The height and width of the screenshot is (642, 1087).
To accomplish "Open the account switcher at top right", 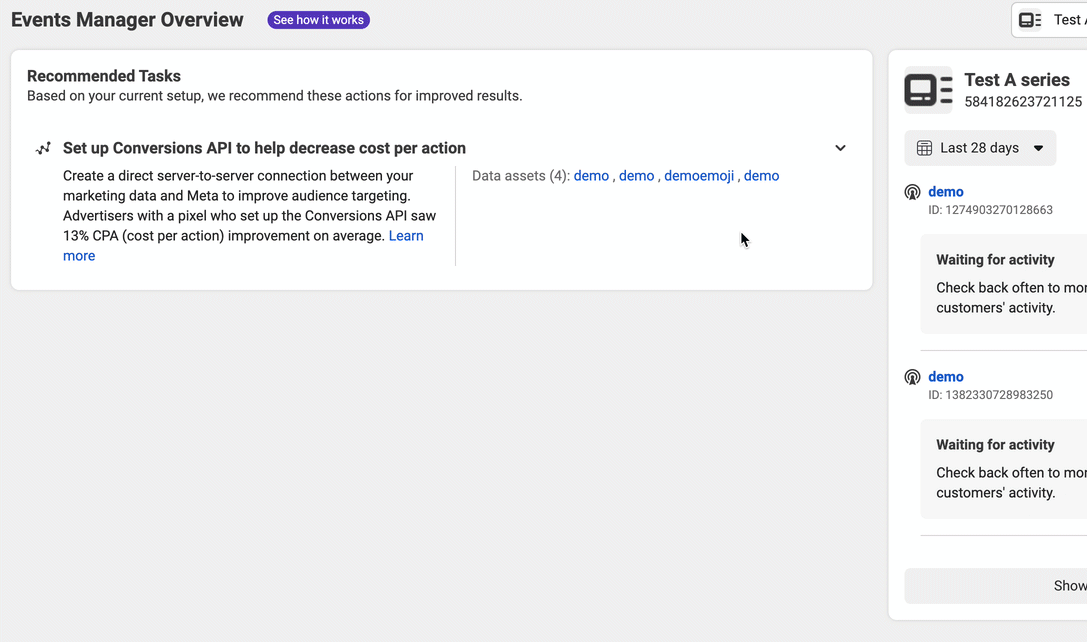I will coord(1050,20).
